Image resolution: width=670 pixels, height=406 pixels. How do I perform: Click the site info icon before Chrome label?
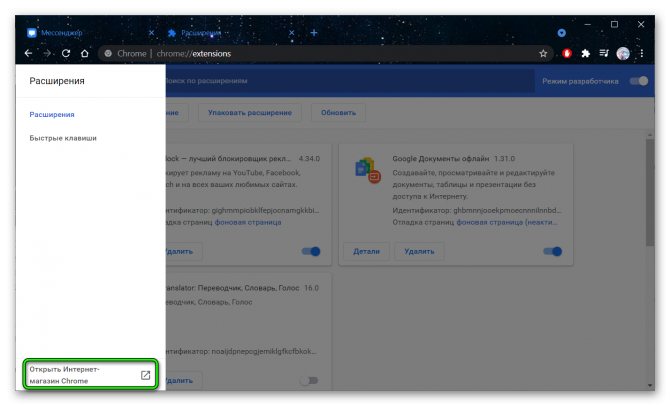[x=108, y=53]
